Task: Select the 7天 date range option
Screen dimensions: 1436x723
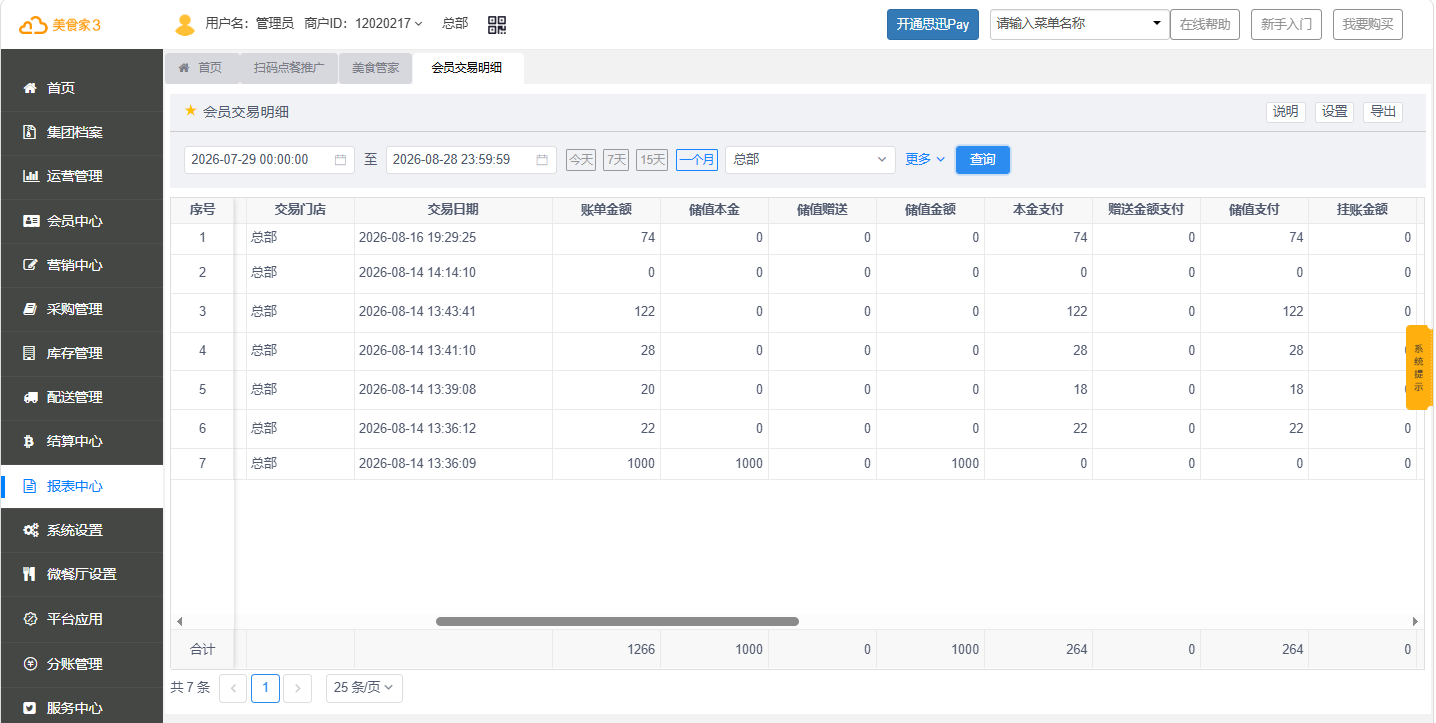Action: 616,159
